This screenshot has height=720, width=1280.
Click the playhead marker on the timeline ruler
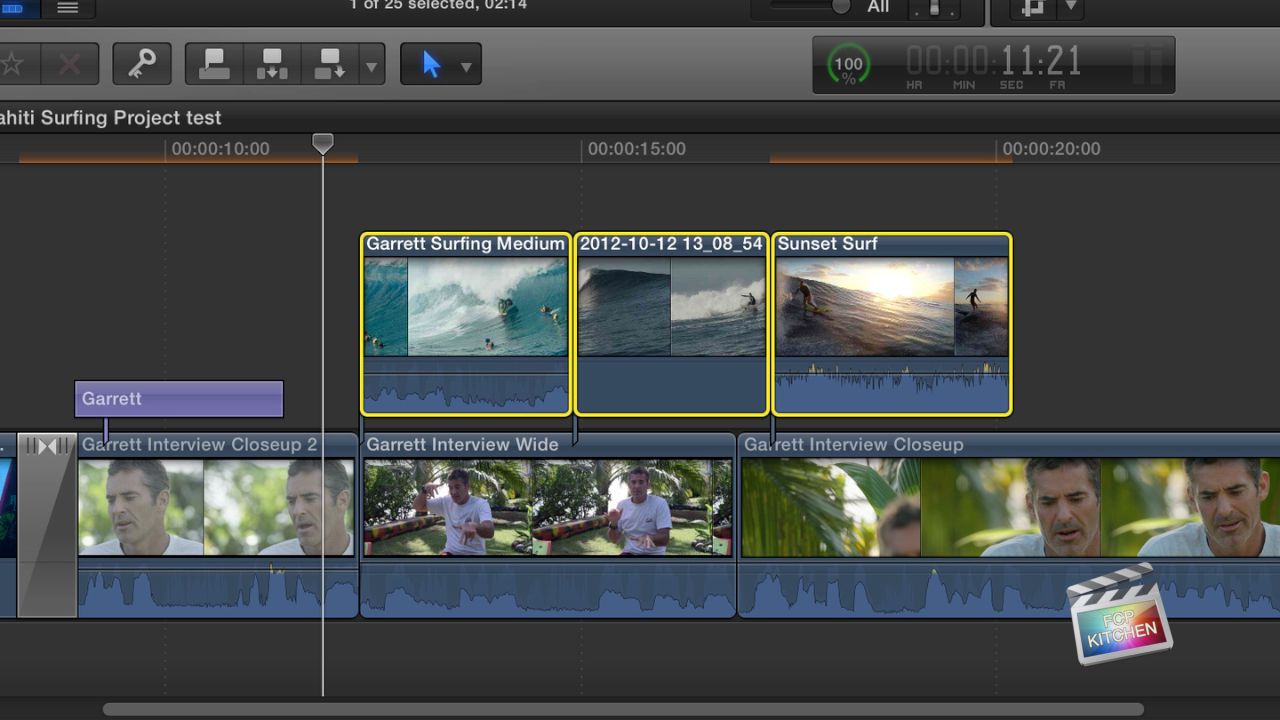pos(322,143)
